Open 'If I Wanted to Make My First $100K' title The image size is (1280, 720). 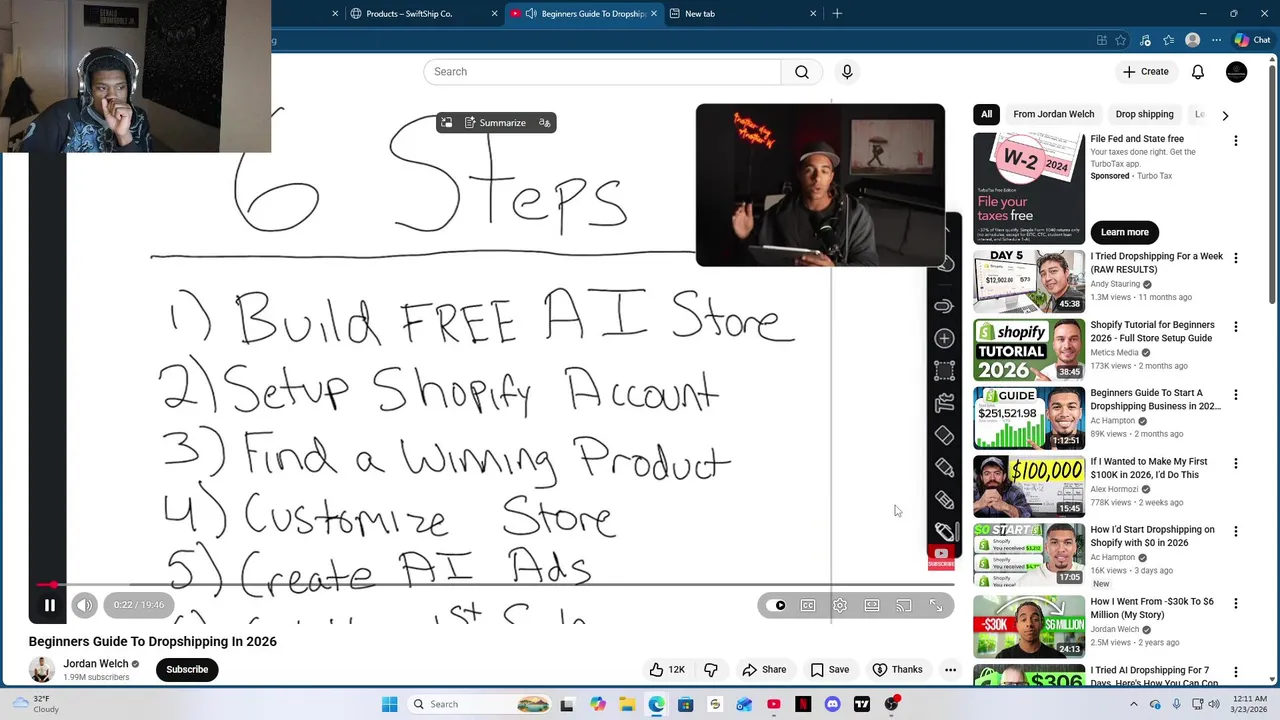pos(1149,468)
